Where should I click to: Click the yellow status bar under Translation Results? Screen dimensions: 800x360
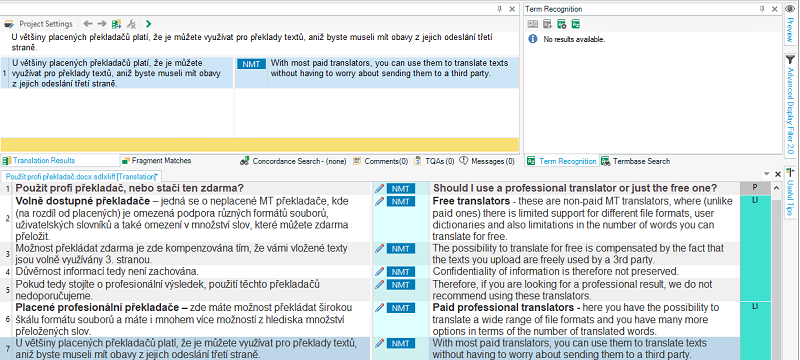260,144
